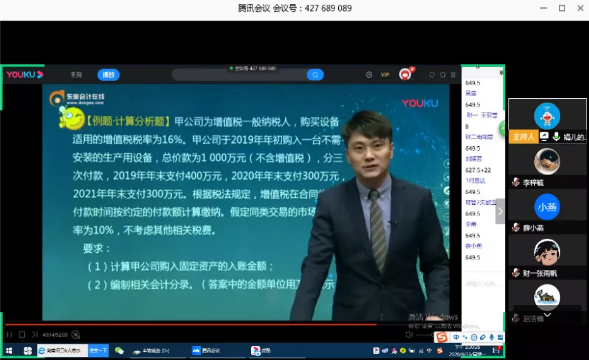Click the orange 主持人 host label

523,137
